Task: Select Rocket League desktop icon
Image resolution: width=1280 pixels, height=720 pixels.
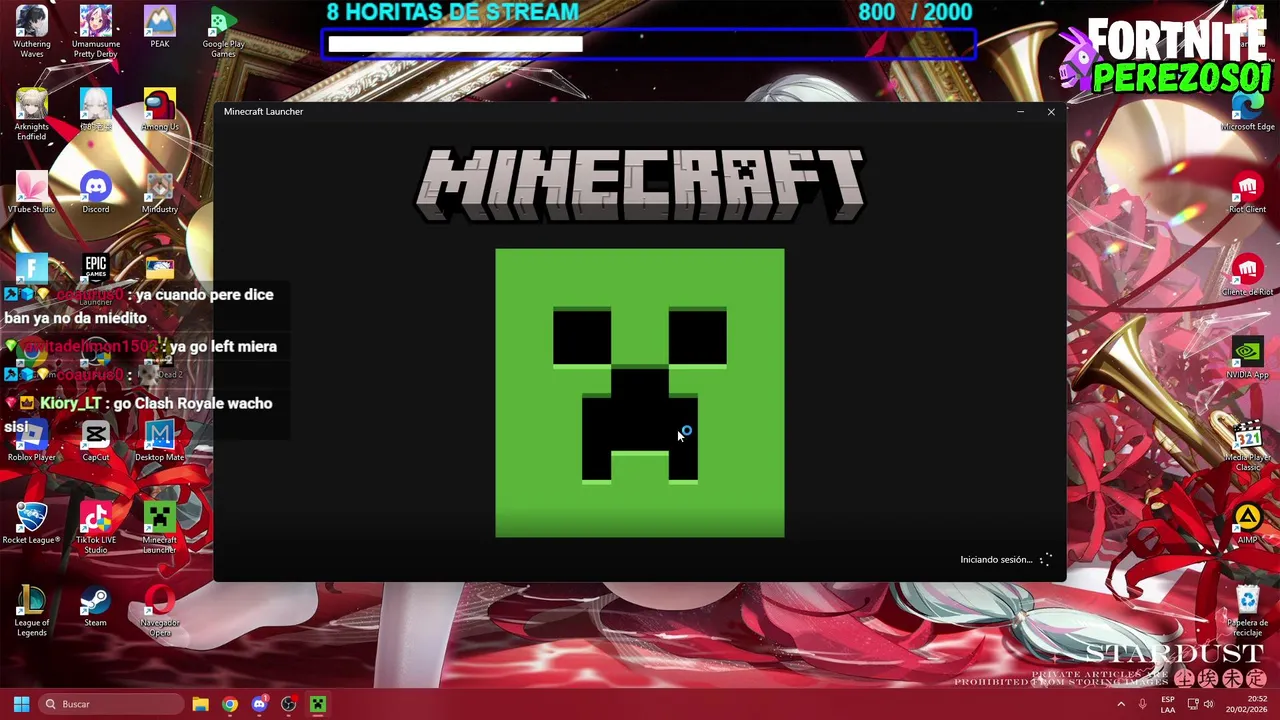Action: [x=32, y=523]
